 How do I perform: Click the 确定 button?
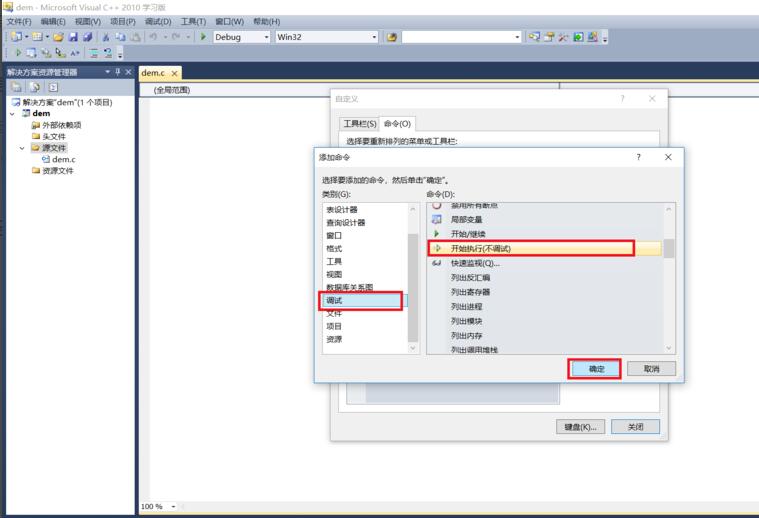click(x=596, y=369)
